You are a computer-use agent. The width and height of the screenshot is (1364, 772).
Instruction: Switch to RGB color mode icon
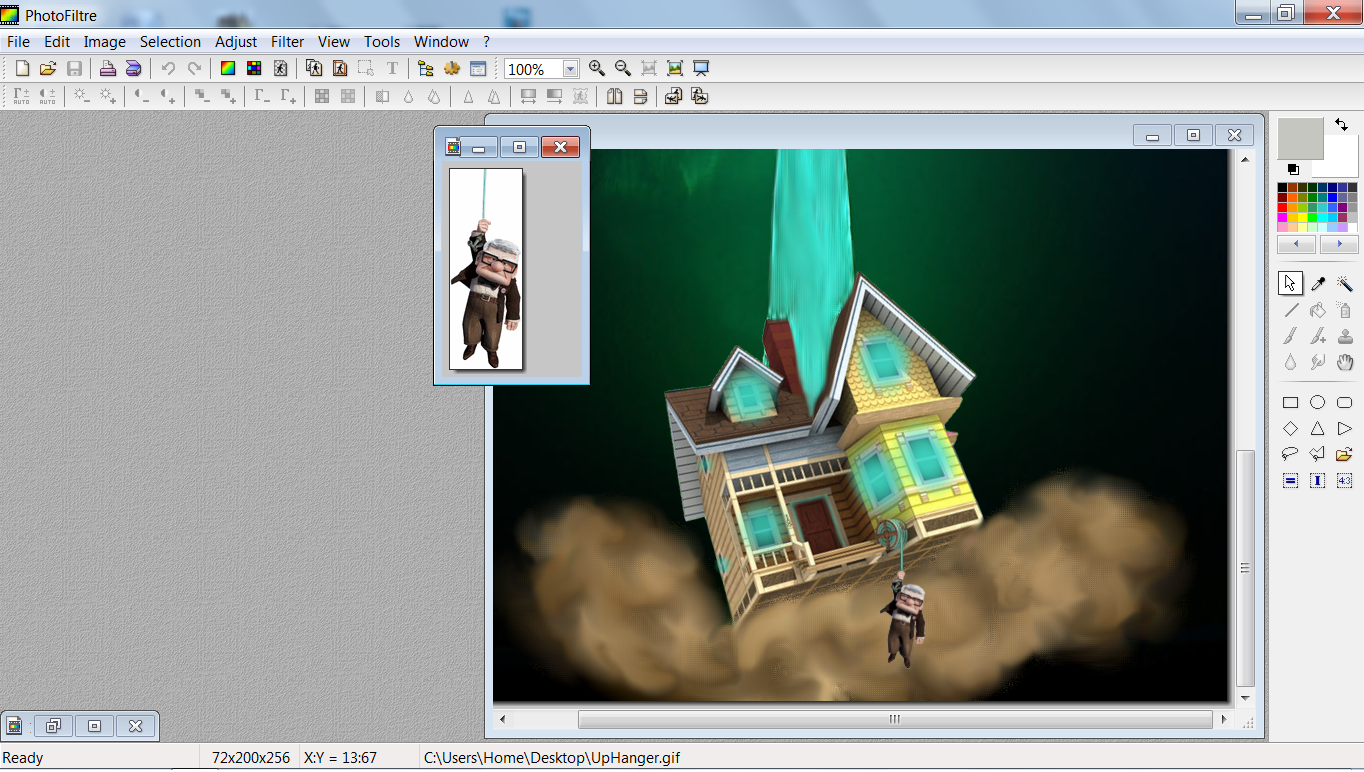click(x=228, y=68)
